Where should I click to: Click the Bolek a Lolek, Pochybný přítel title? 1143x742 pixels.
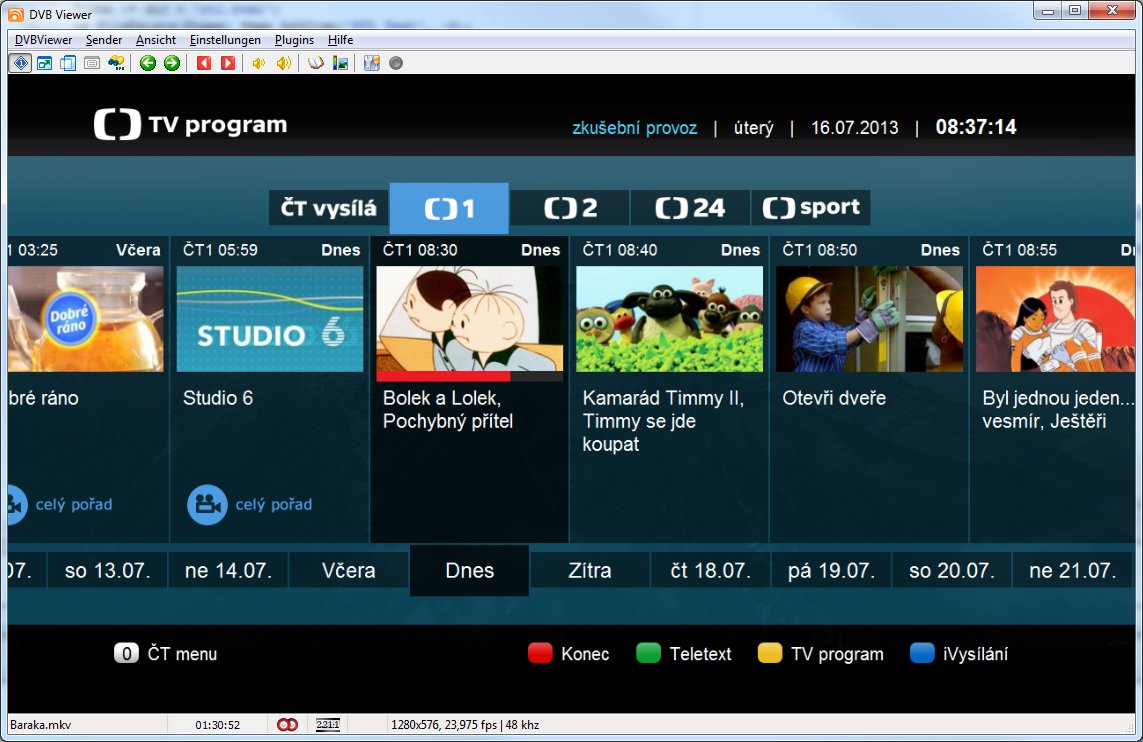click(x=448, y=410)
